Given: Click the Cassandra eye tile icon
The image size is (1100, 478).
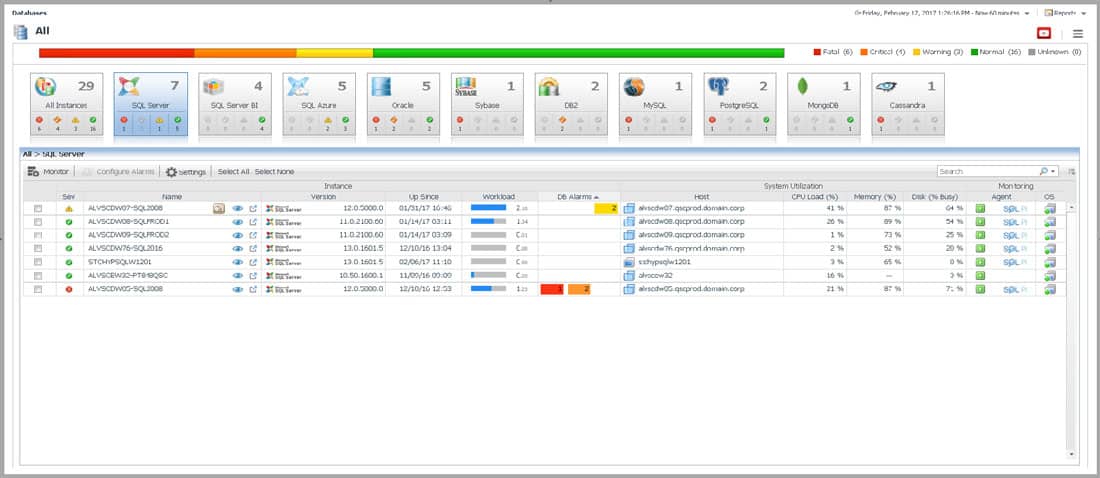Looking at the screenshot, I should [x=886, y=86].
